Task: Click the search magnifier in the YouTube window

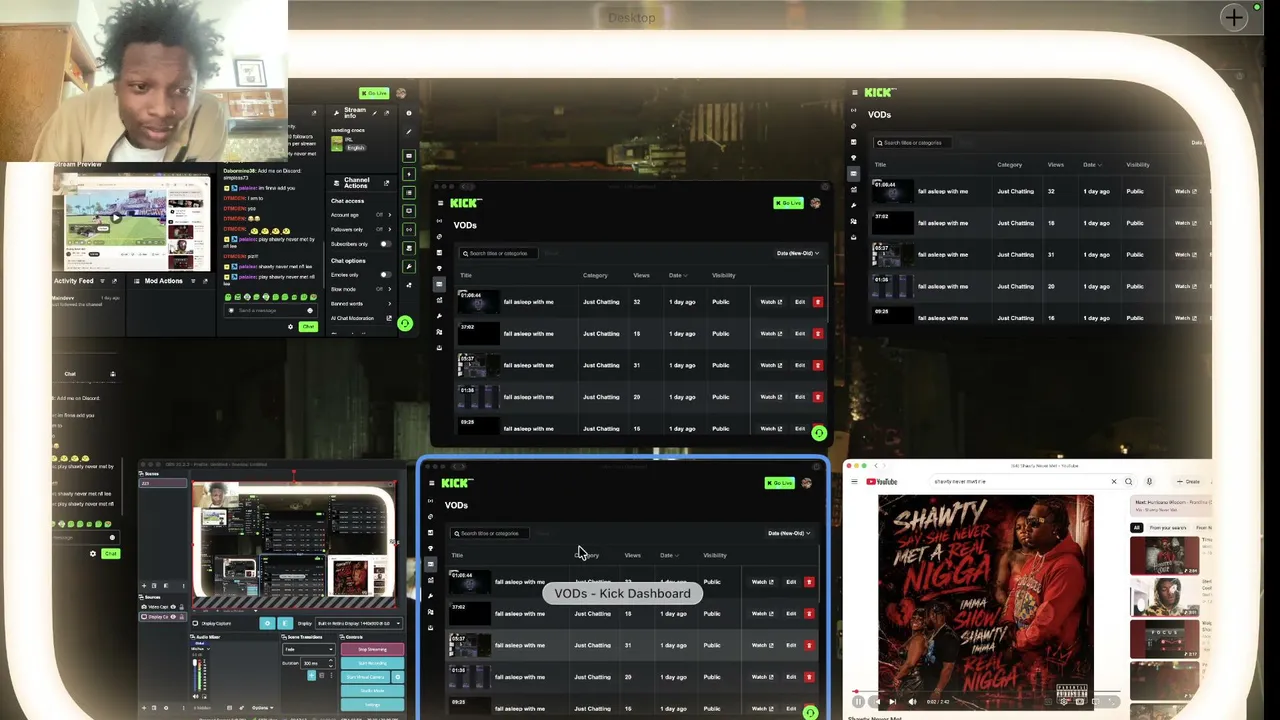Action: [x=1129, y=482]
